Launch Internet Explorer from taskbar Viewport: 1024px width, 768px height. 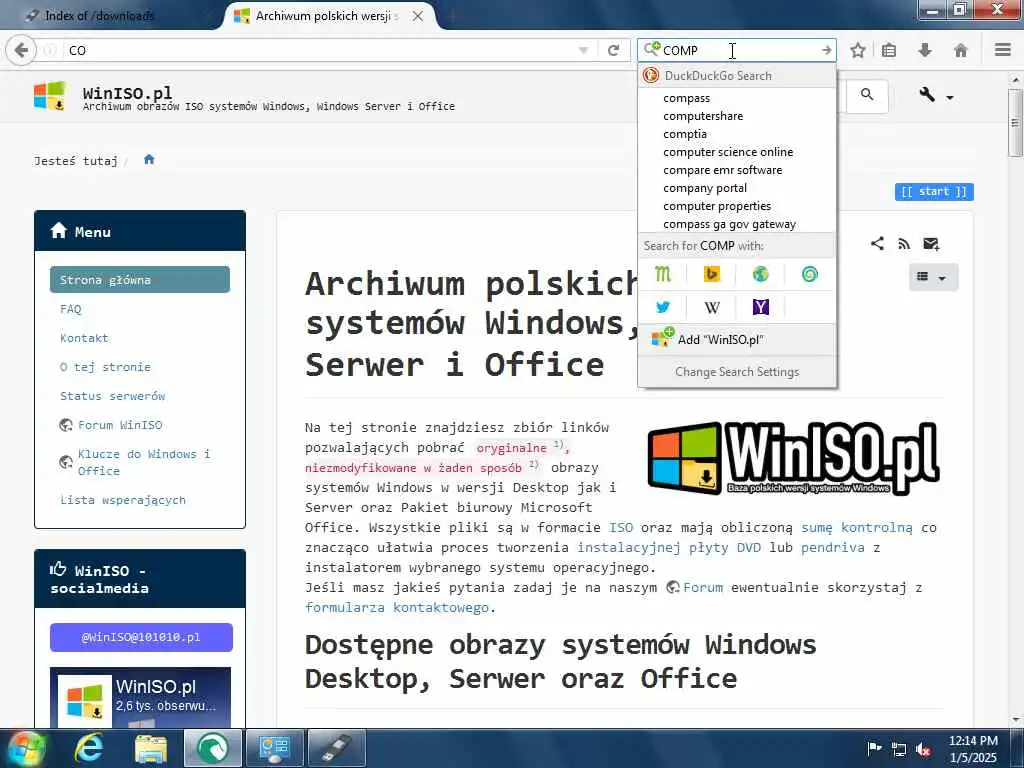point(89,748)
